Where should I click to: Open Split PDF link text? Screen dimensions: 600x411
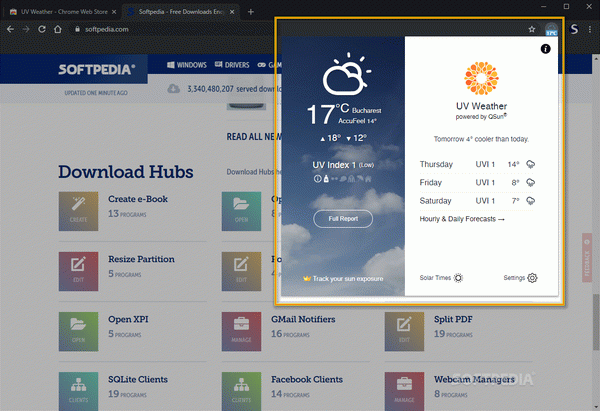(x=453, y=319)
